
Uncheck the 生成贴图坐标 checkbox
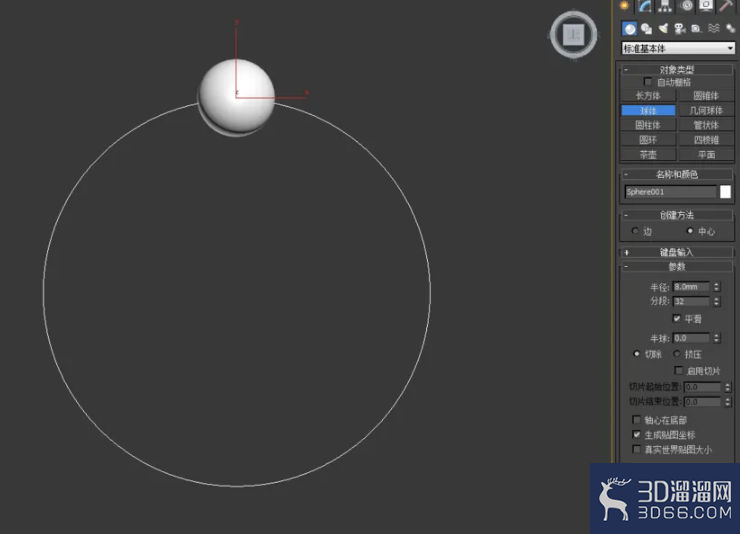point(636,434)
